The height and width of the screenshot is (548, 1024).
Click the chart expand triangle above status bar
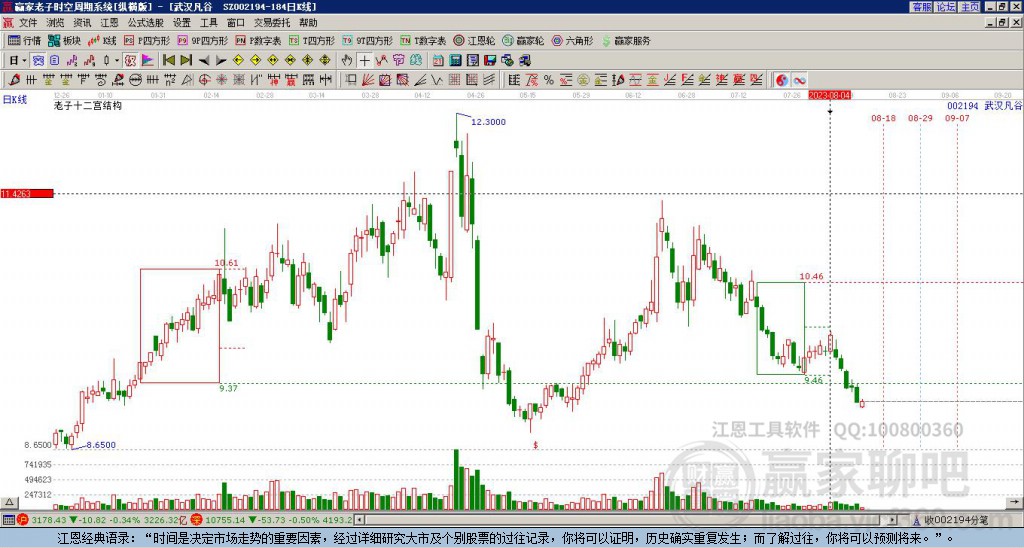click(8, 502)
